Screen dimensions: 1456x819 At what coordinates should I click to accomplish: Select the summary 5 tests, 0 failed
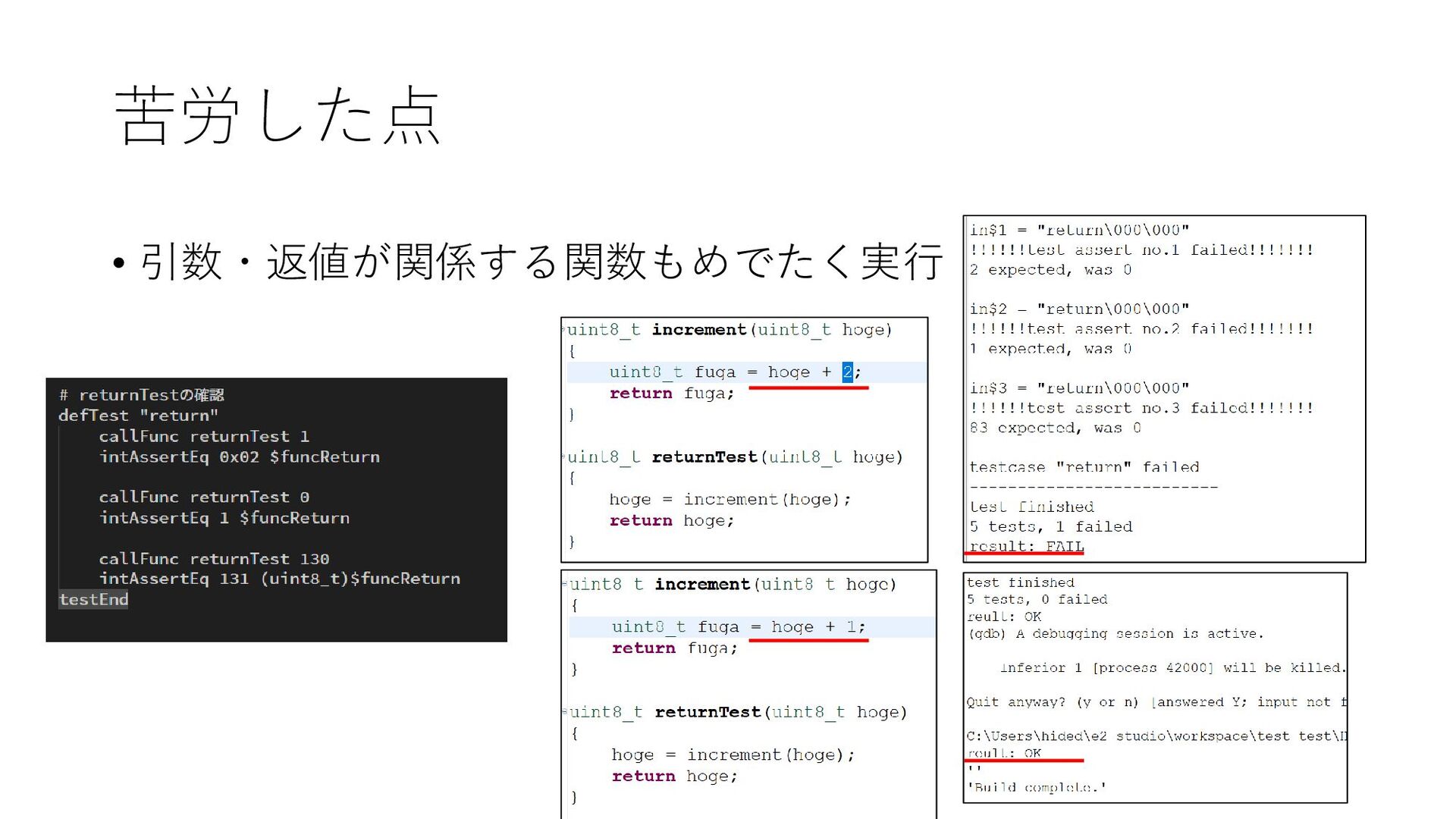tap(1037, 599)
